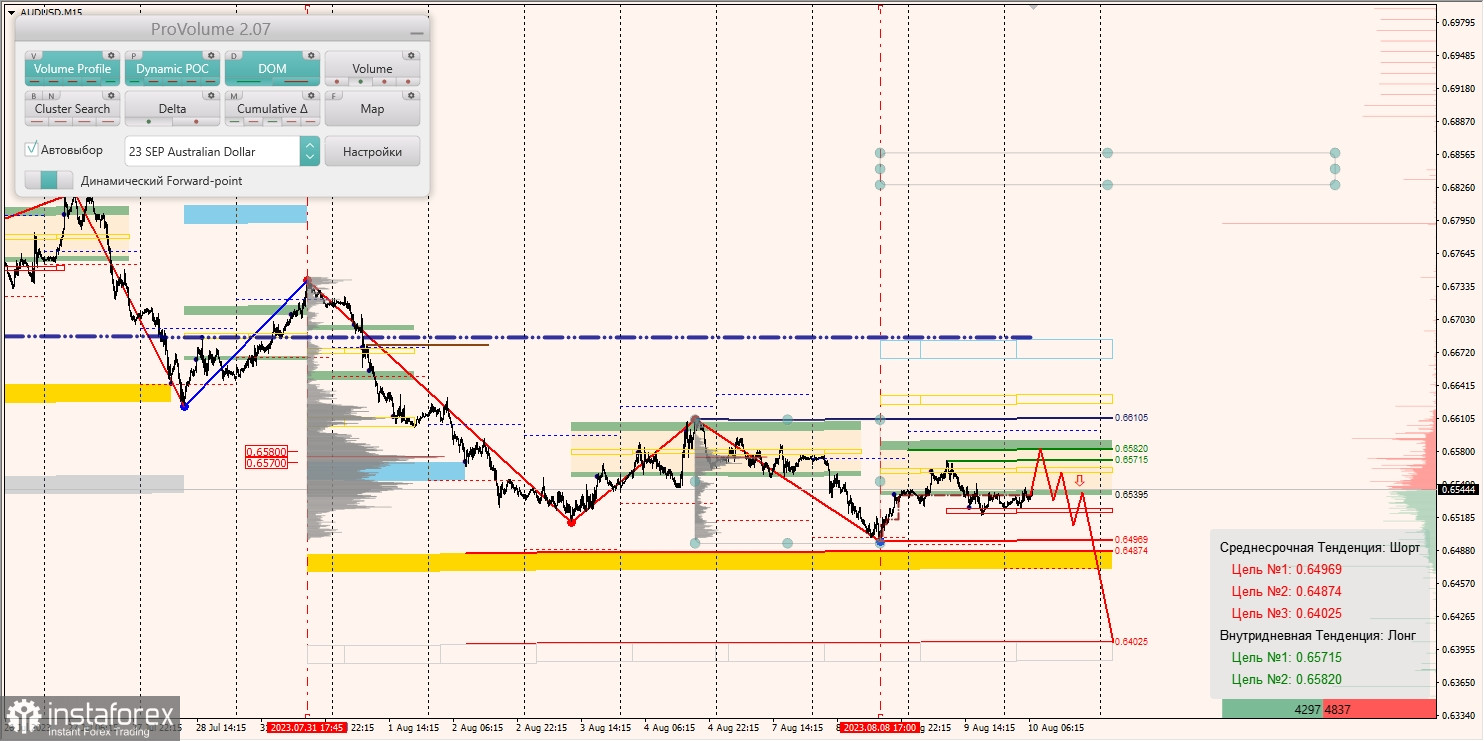Open settings gear on Volume button
Image resolution: width=1484 pixels, height=741 pixels.
point(410,55)
